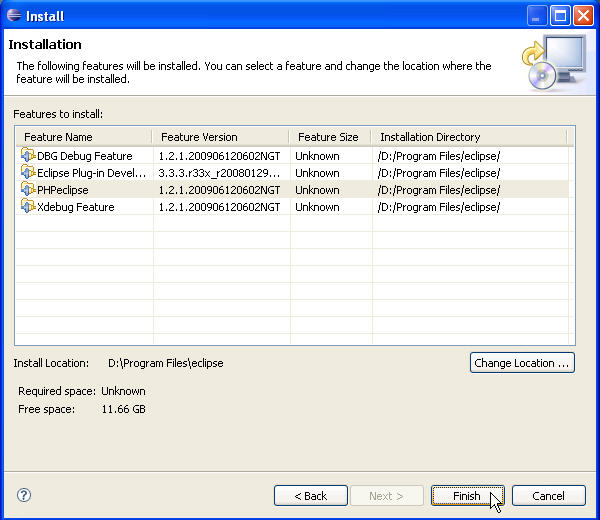Click install directory of the Xdebug Feature row
The image size is (600, 520).
[439, 207]
